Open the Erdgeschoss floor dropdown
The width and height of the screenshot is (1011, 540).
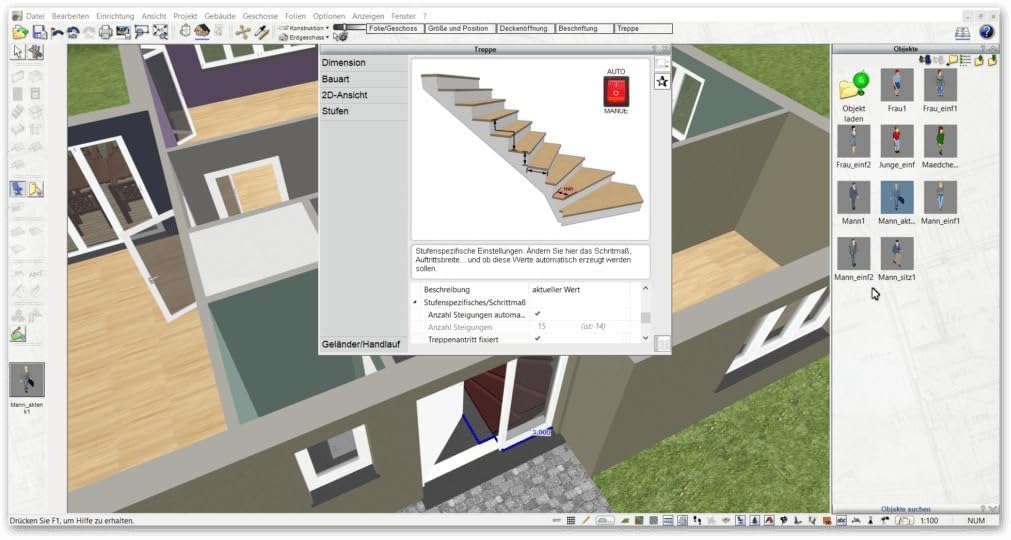pos(304,37)
